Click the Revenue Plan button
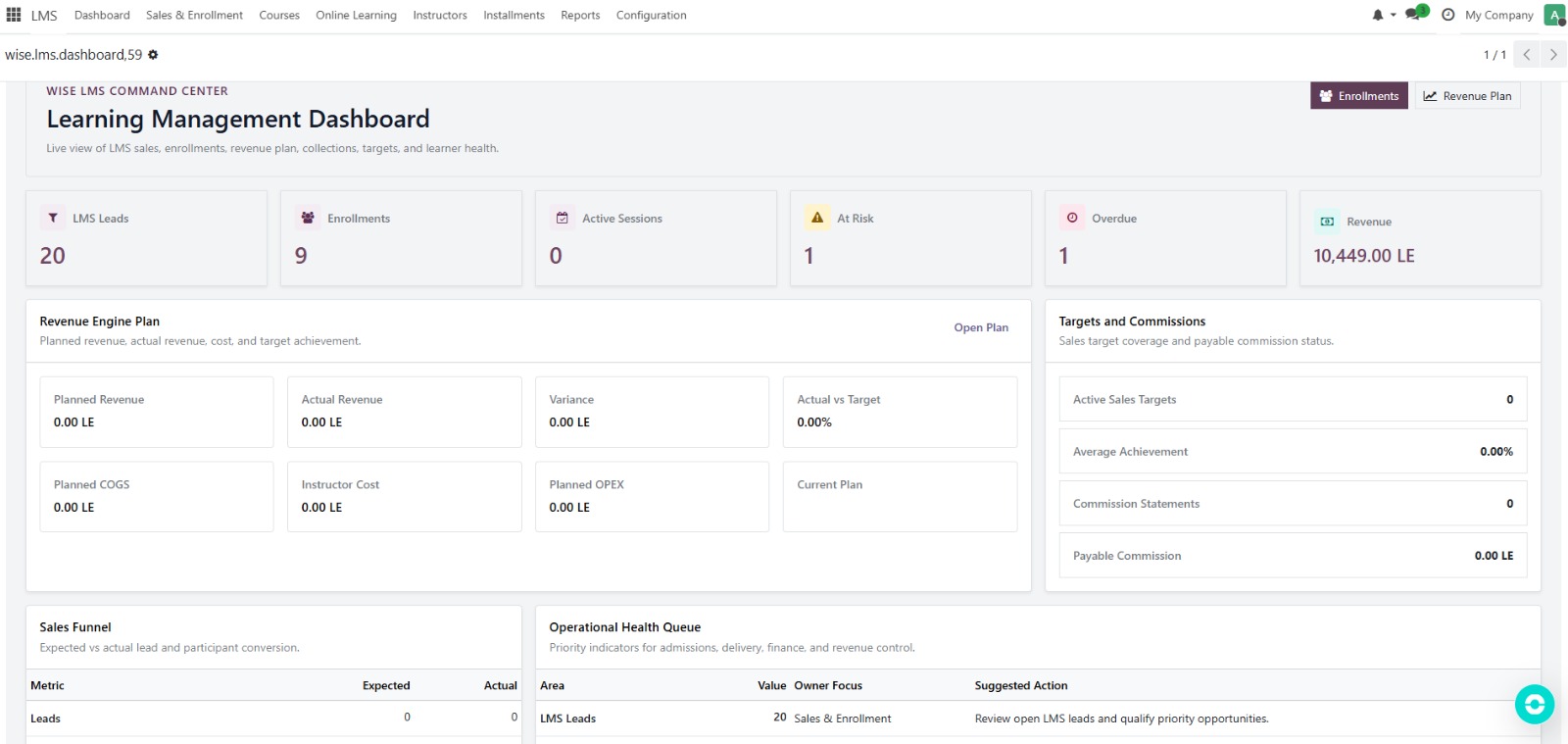Viewport: 1568px width, 744px height. coord(1467,95)
